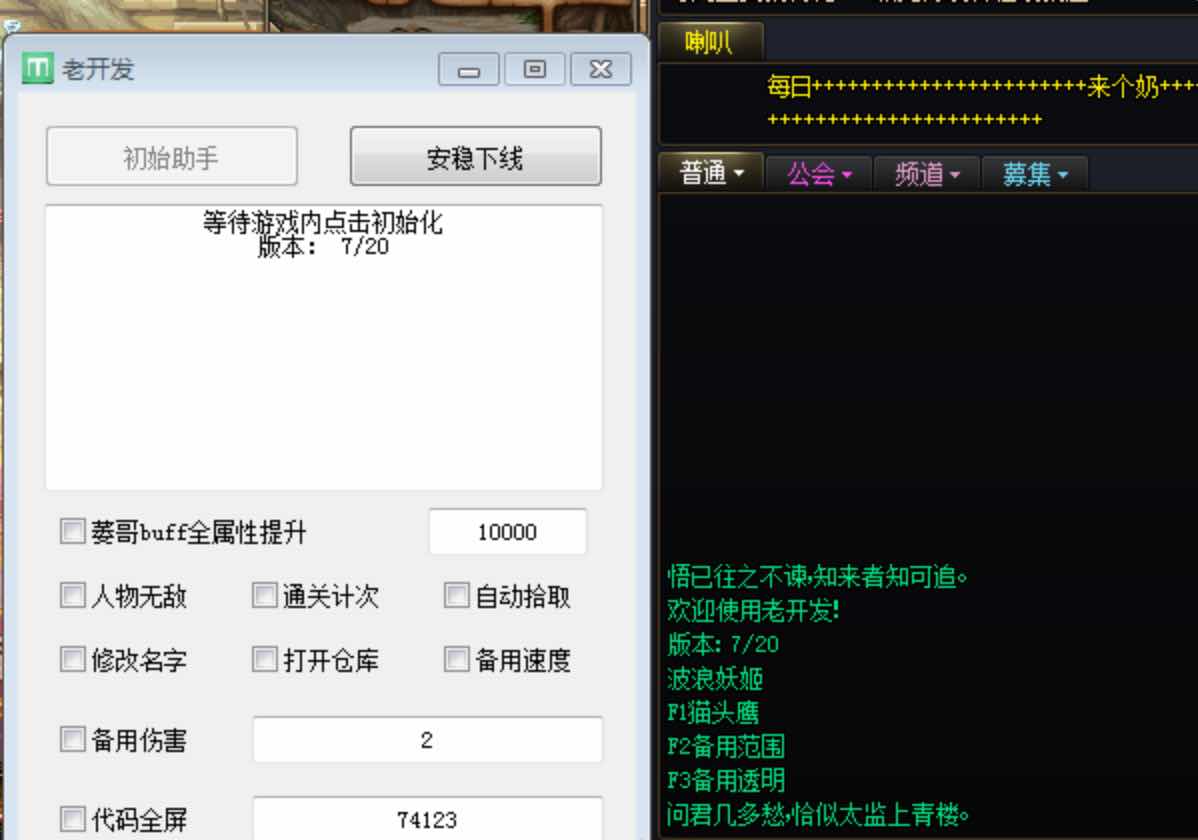The width and height of the screenshot is (1198, 840).
Task: Click the green chat line 版本: 7/20
Action: [723, 644]
